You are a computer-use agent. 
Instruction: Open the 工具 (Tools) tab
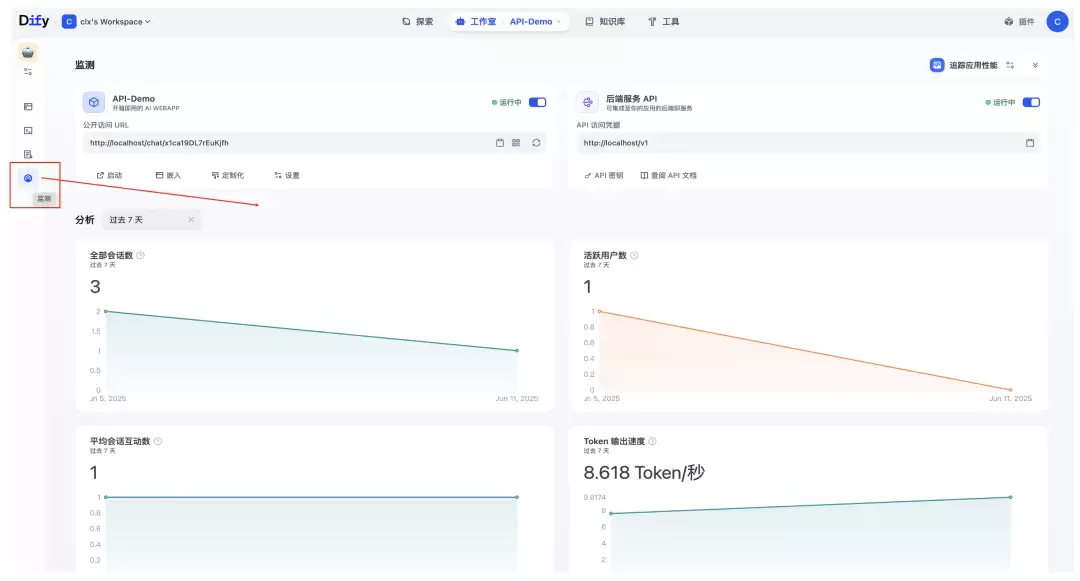coord(663,22)
